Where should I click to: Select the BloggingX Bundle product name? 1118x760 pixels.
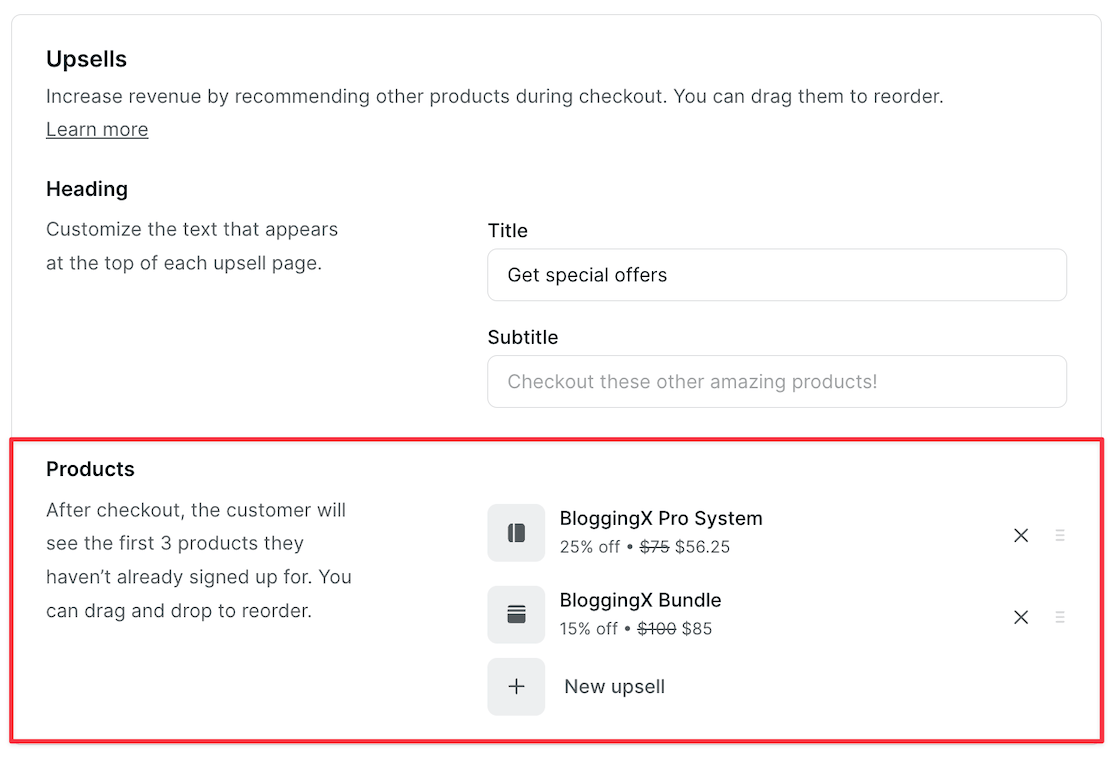(x=640, y=601)
